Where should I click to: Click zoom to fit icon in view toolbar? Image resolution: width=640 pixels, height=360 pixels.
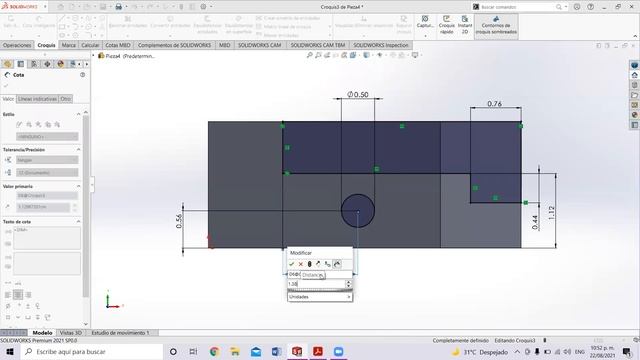(x=310, y=55)
